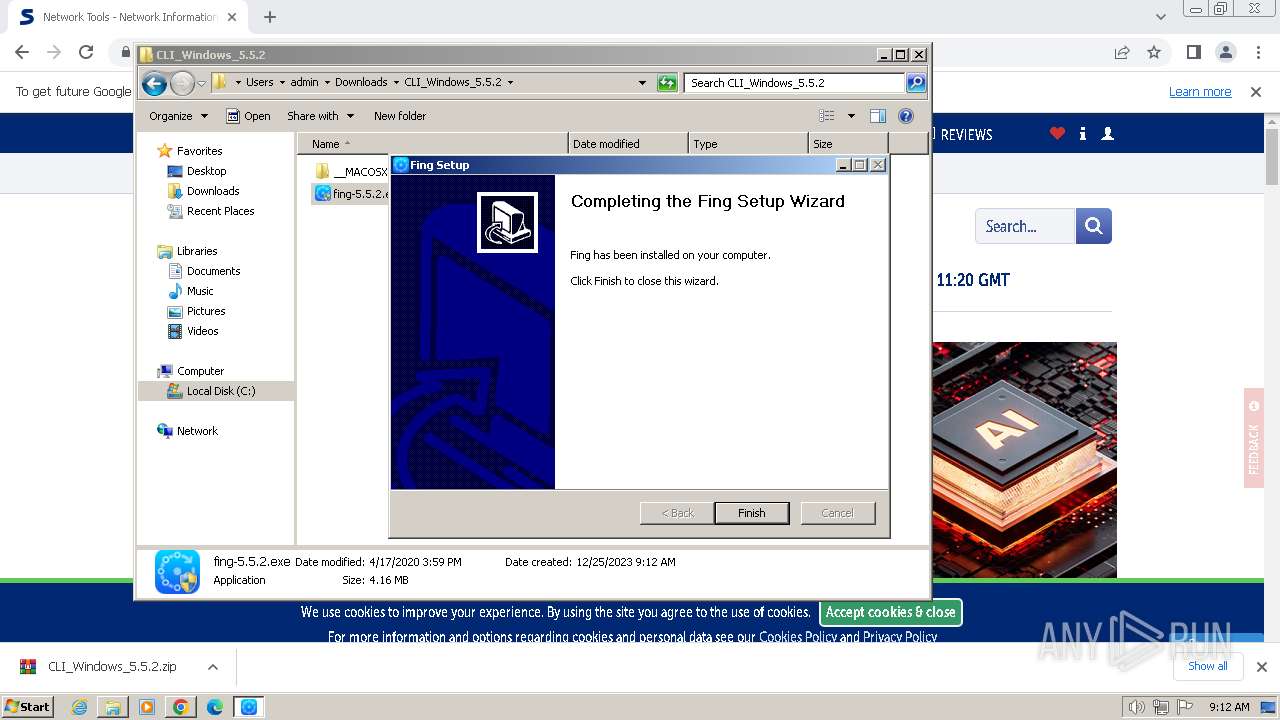The height and width of the screenshot is (720, 1280).
Task: Click the user account icon on website
Action: [1107, 133]
